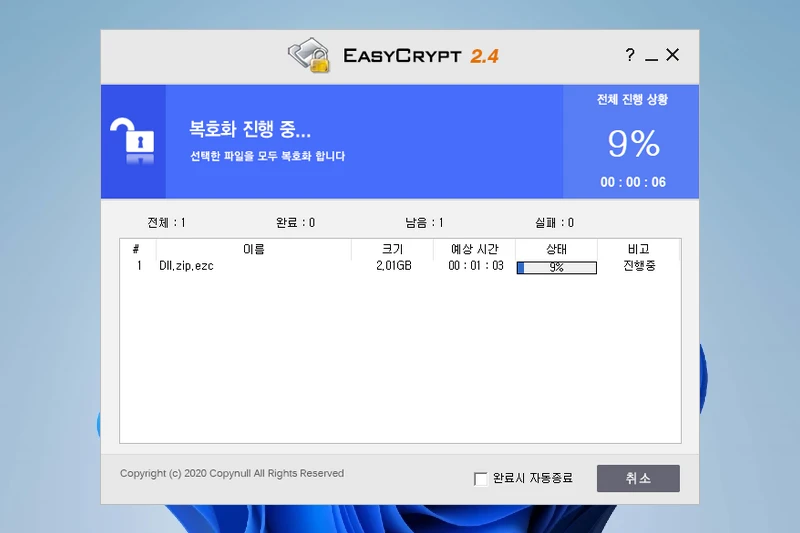Screen dimensions: 800x533
Task: Click the 전체 : 1 counter
Action: (x=166, y=223)
